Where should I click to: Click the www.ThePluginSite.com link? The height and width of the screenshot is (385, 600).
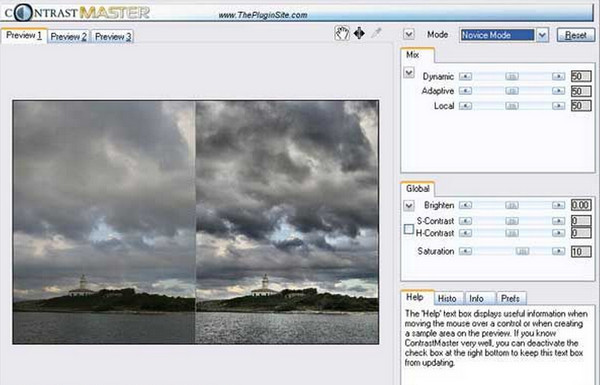(x=263, y=15)
